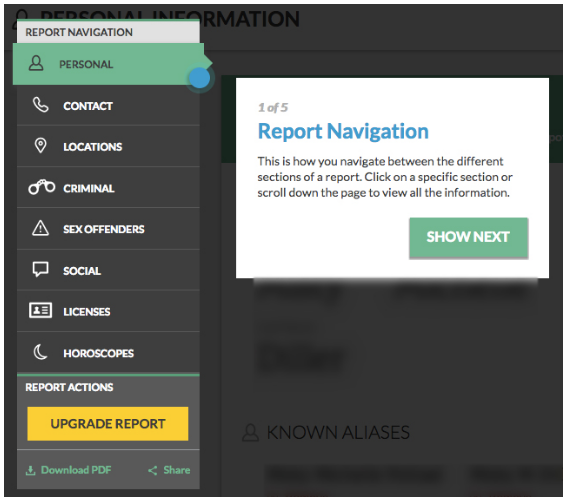Click the warning triangle Sex Offenders icon

pos(40,228)
